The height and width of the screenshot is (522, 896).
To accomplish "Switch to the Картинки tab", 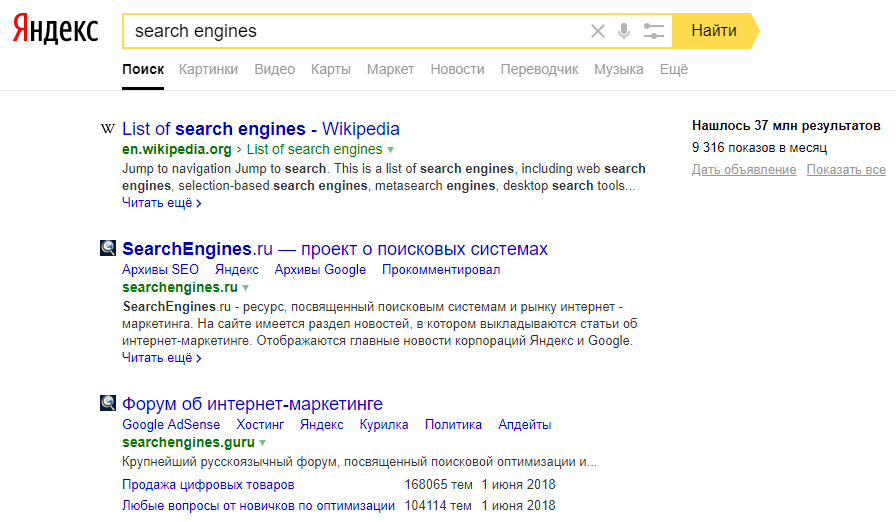I will coord(208,69).
